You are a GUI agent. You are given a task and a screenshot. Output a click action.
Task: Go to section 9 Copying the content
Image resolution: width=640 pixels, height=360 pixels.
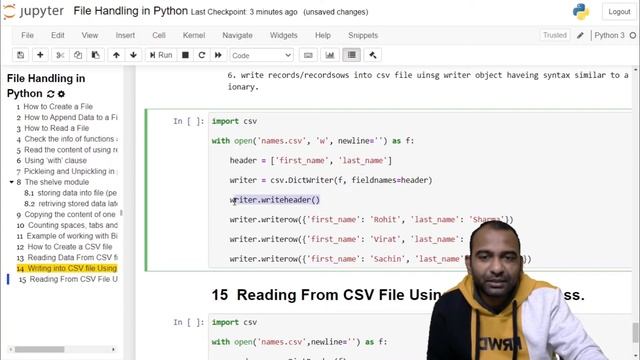coord(67,215)
